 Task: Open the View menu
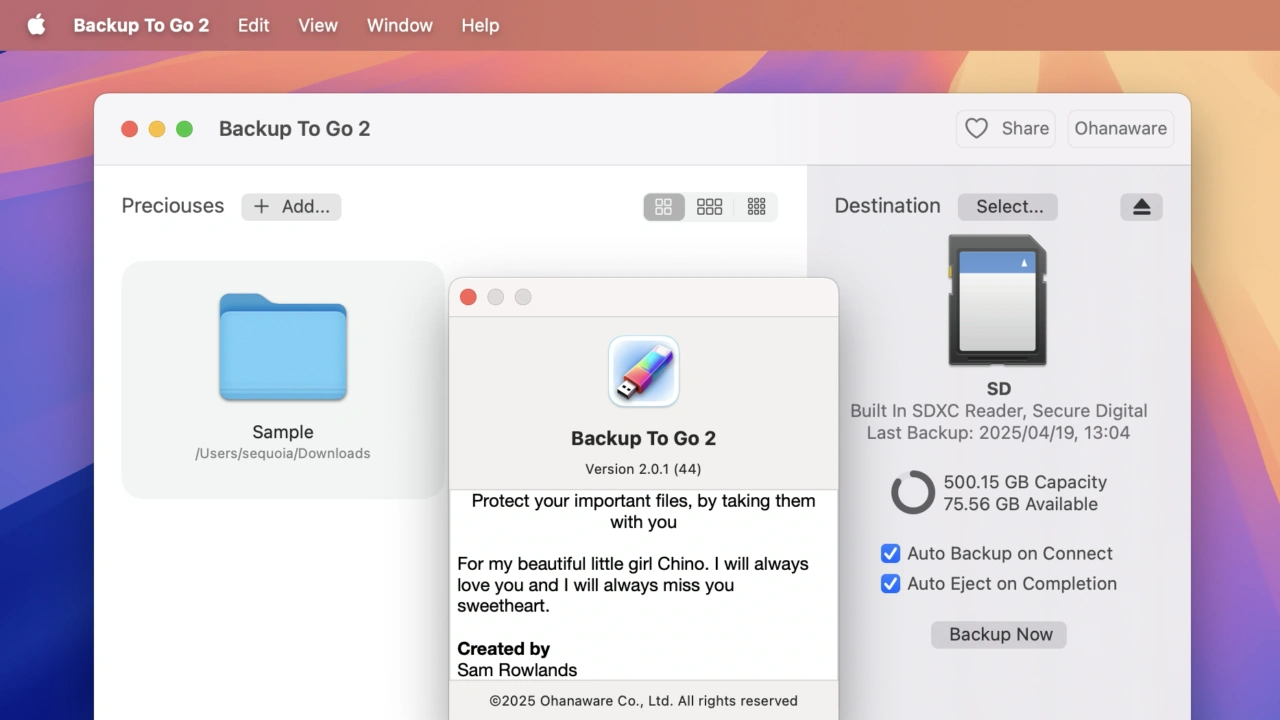coord(318,25)
